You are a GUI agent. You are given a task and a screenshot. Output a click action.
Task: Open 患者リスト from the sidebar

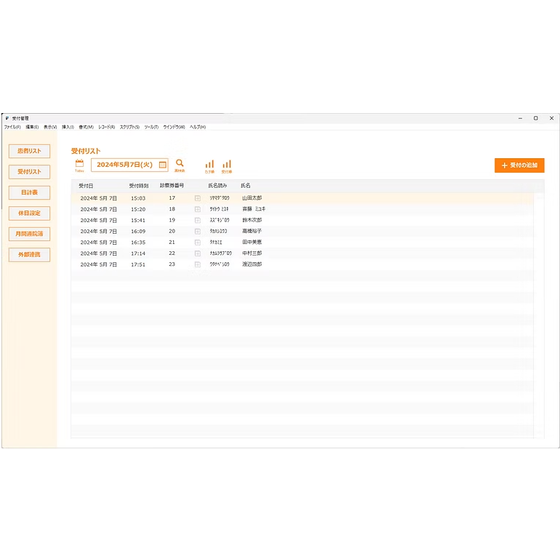tap(29, 151)
